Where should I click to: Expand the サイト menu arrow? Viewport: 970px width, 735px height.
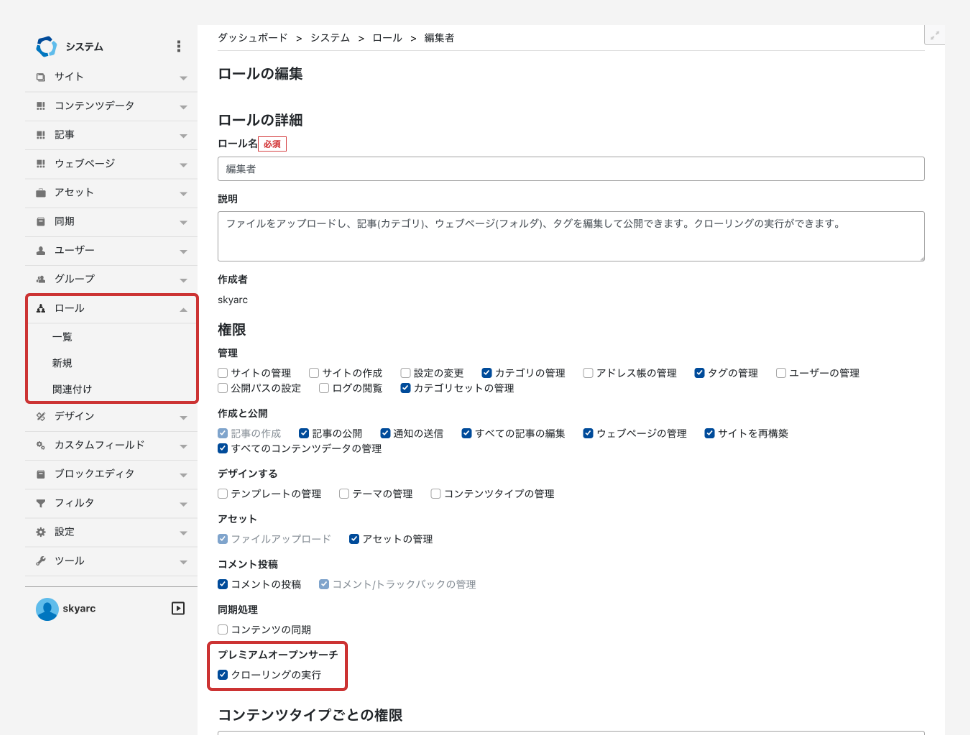[183, 78]
